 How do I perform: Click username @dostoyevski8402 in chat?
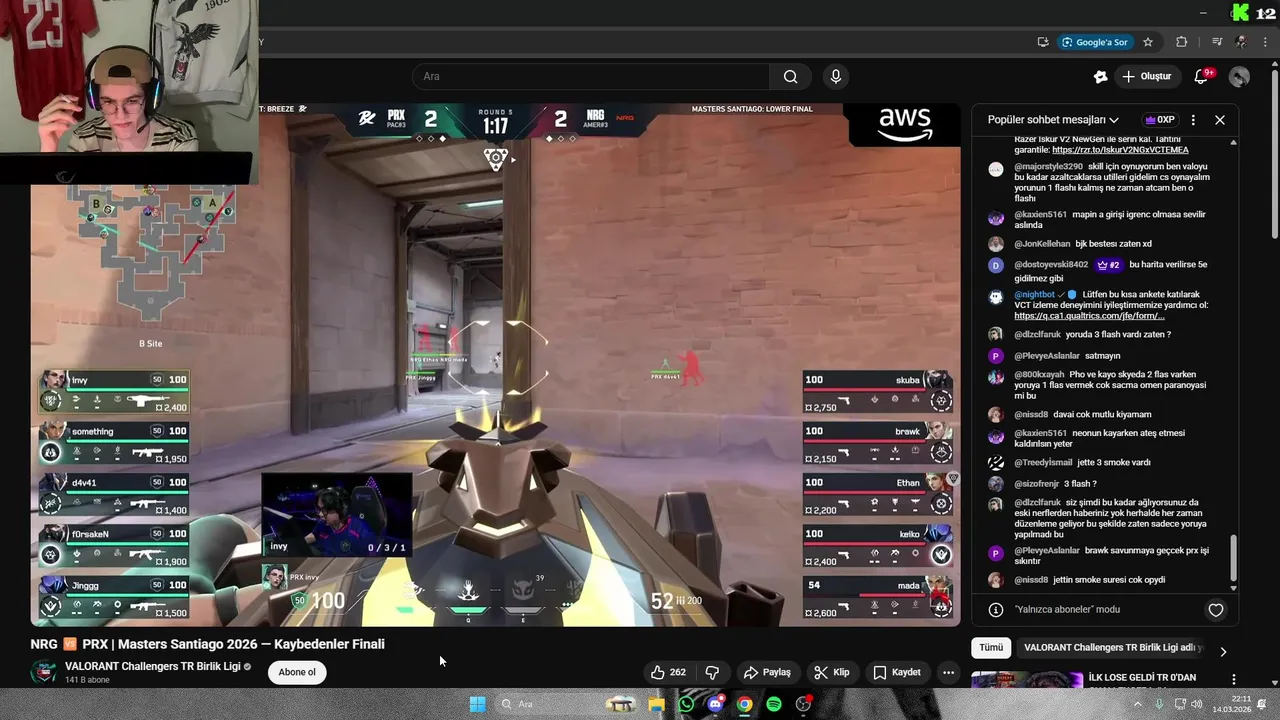click(x=1051, y=265)
